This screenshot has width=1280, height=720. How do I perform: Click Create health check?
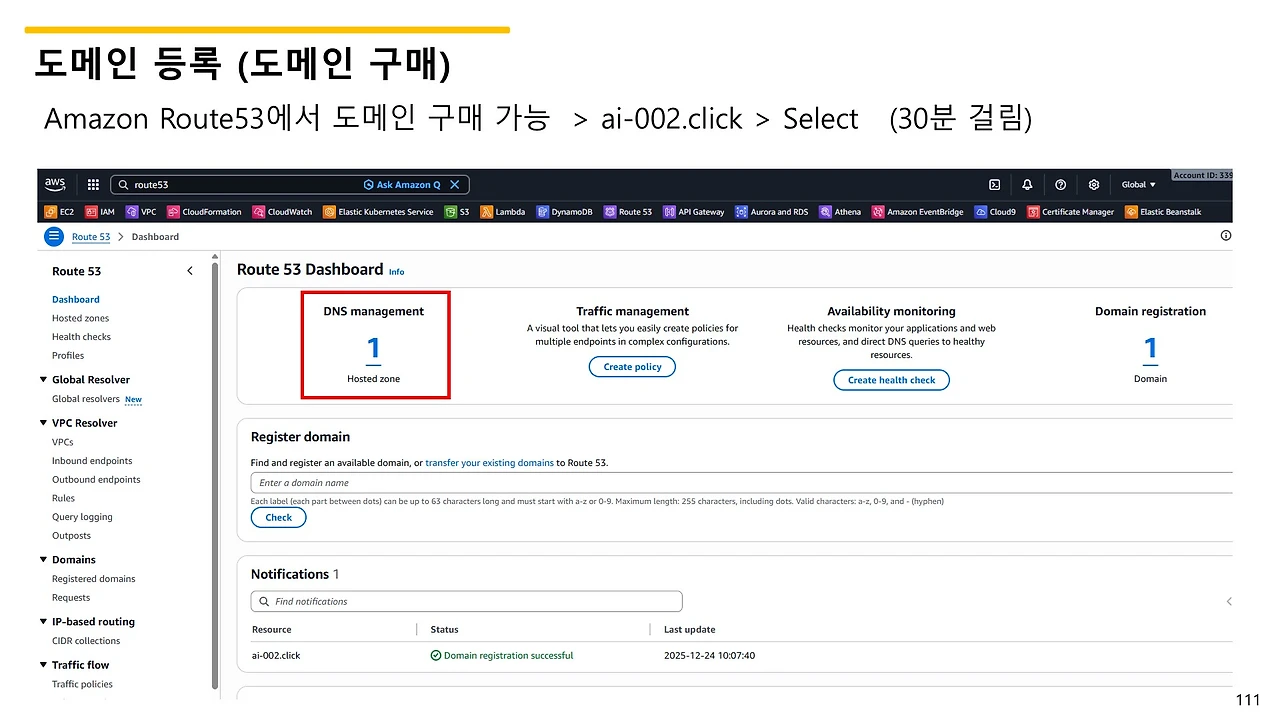point(891,379)
